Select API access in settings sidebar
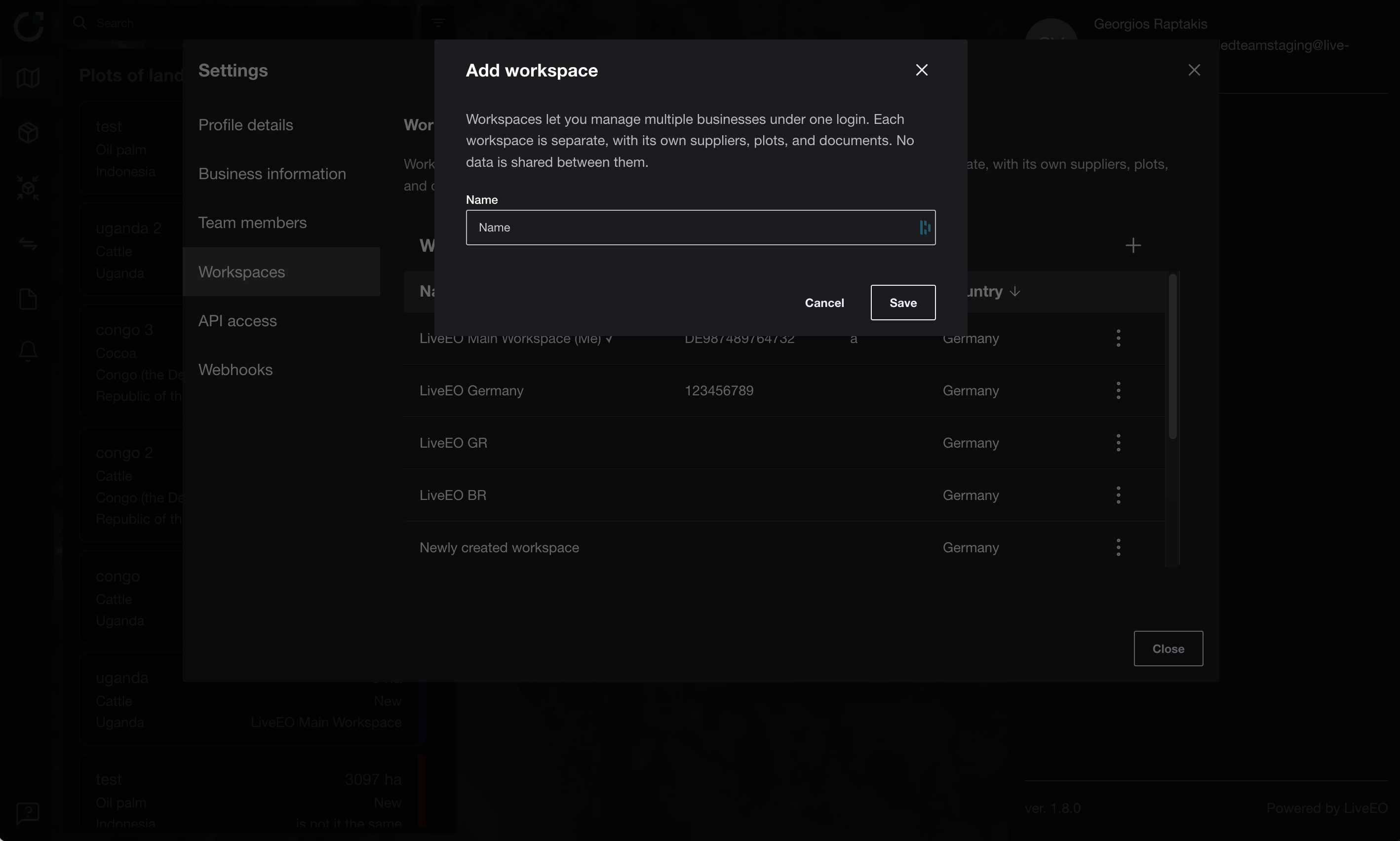Viewport: 1400px width, 841px height. (237, 321)
